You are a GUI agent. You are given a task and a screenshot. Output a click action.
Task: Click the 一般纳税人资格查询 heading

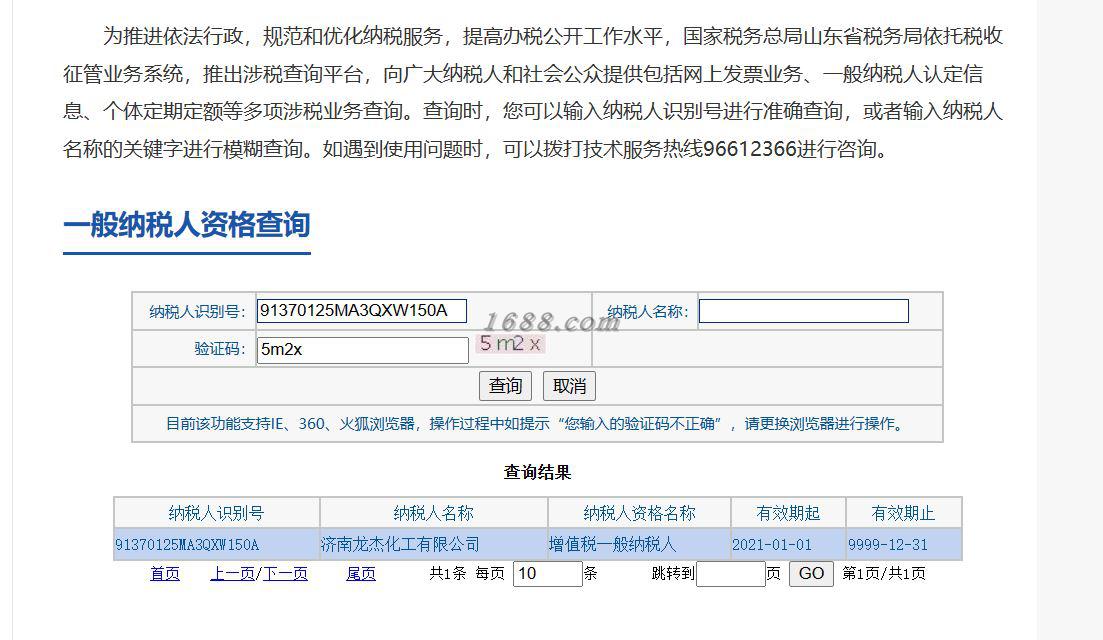(x=186, y=225)
